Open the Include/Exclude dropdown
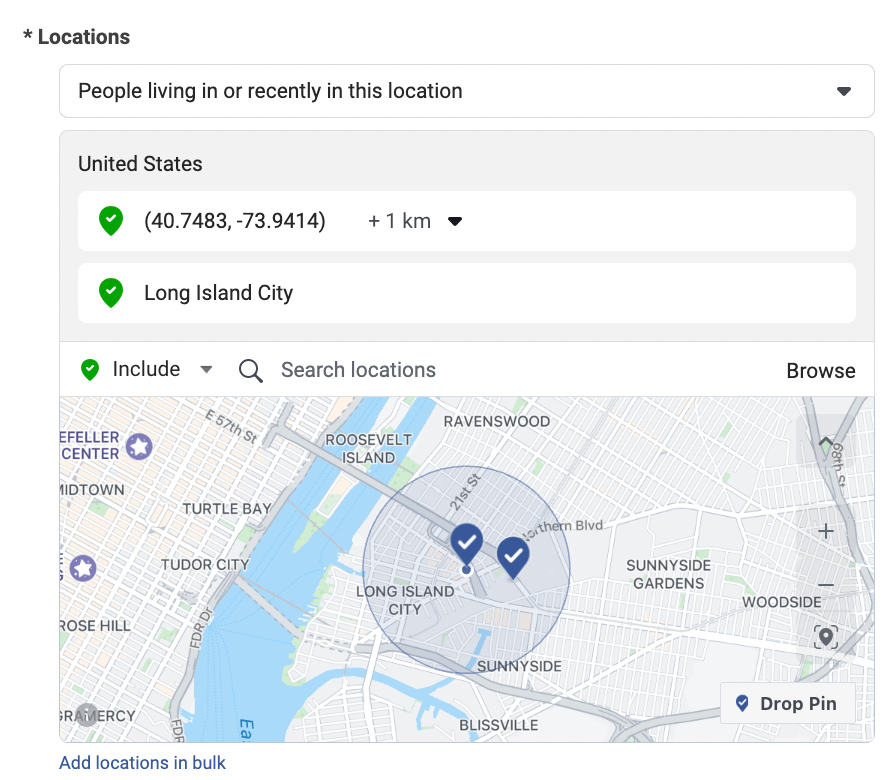Image resolution: width=896 pixels, height=780 pixels. point(206,370)
